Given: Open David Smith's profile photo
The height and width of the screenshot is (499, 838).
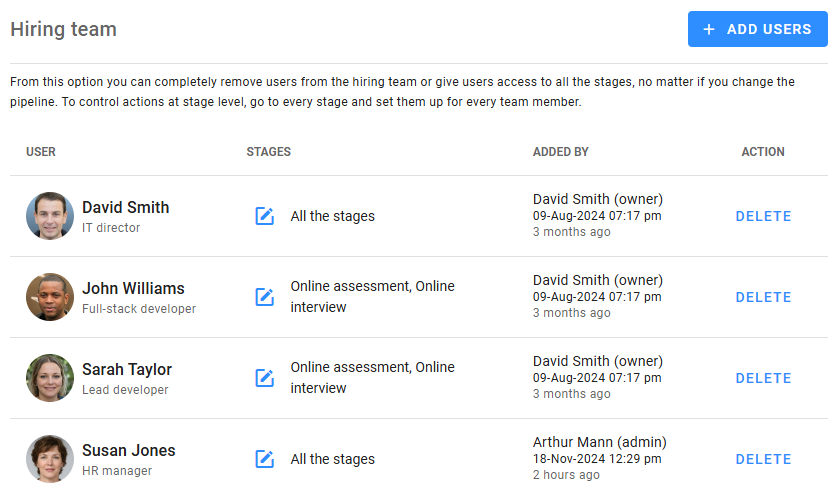Looking at the screenshot, I should (x=50, y=216).
